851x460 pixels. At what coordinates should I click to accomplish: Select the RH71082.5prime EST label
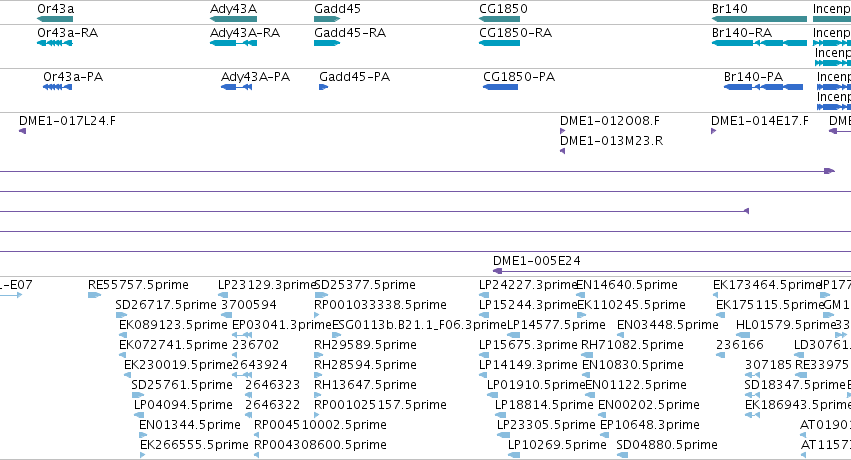[x=632, y=344]
